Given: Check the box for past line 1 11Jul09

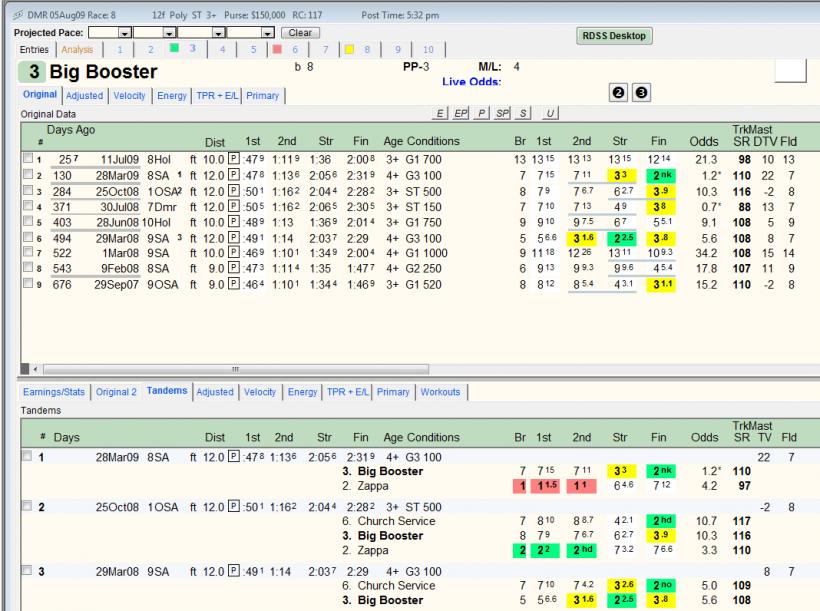Looking at the screenshot, I should tap(28, 157).
